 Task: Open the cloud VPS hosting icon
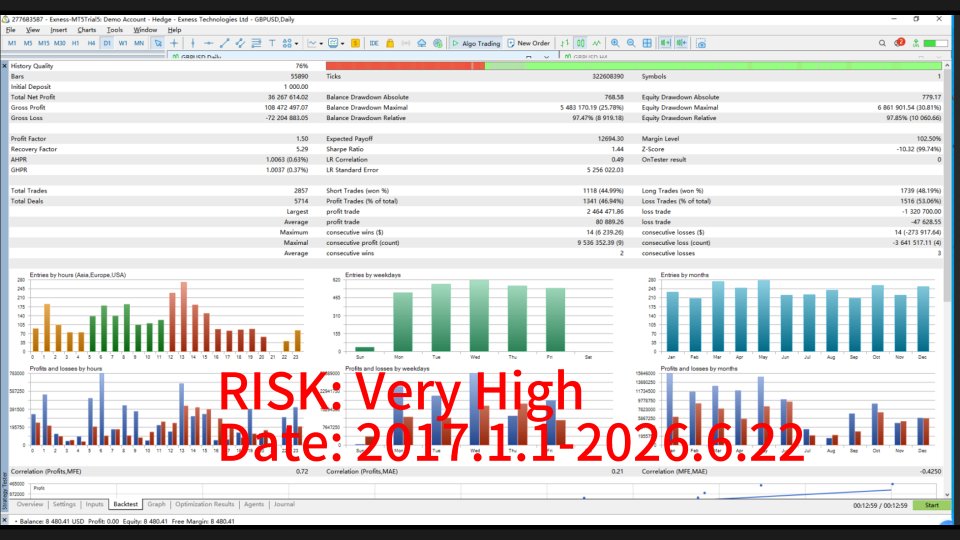pyautogui.click(x=422, y=43)
